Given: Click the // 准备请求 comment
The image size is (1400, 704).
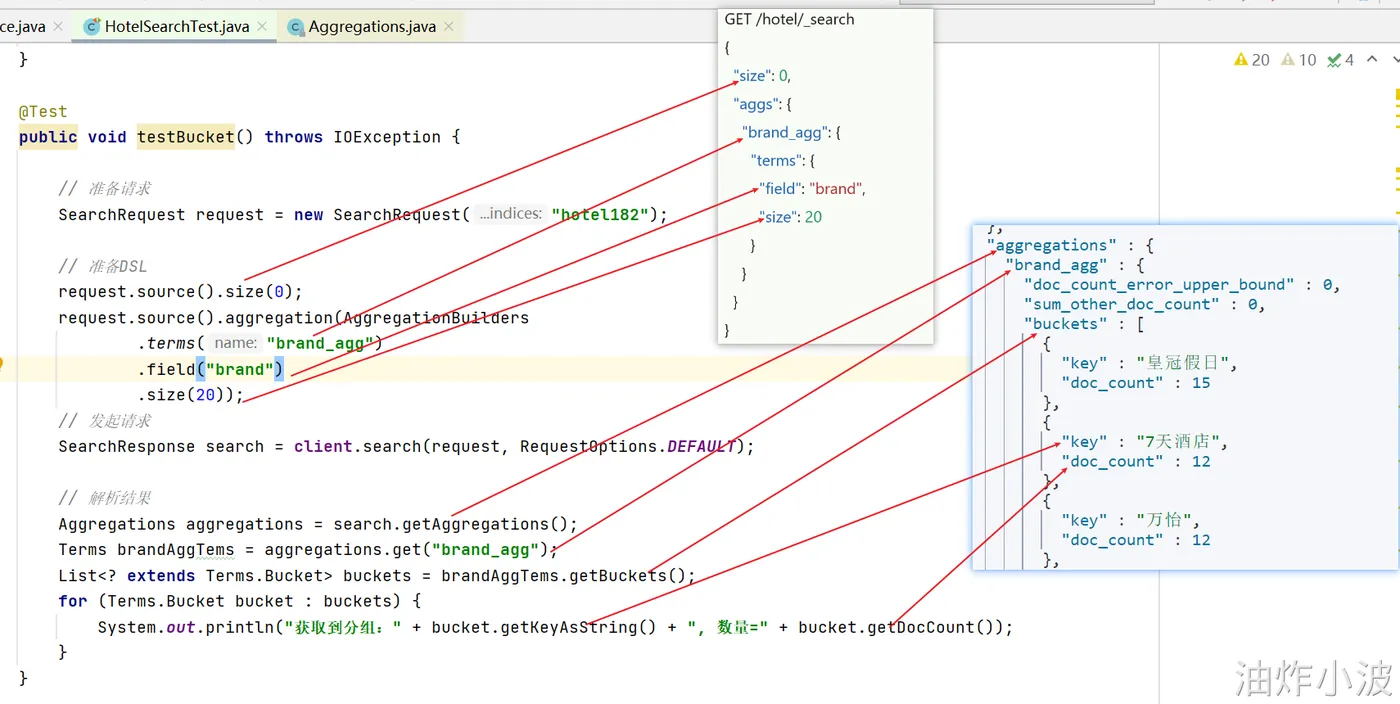Looking at the screenshot, I should coord(105,188).
